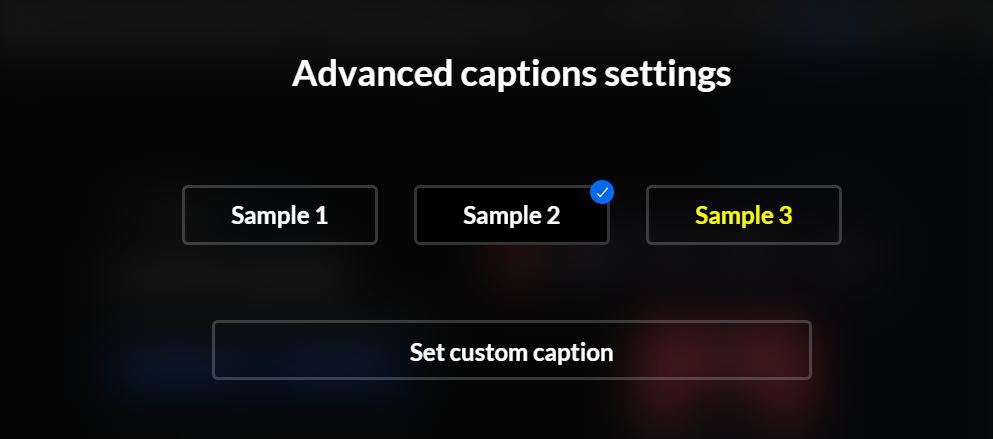
Task: Pick the yellow Sample 3 caption style
Action: point(743,215)
